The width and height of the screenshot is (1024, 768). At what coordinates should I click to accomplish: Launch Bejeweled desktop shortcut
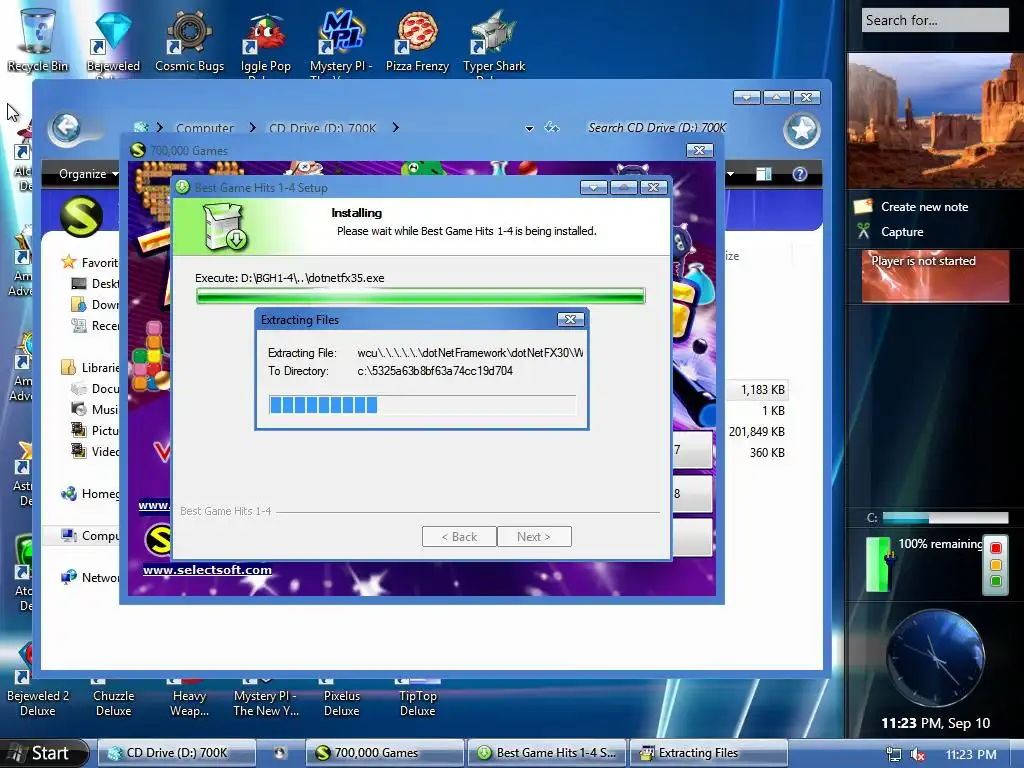tap(113, 39)
